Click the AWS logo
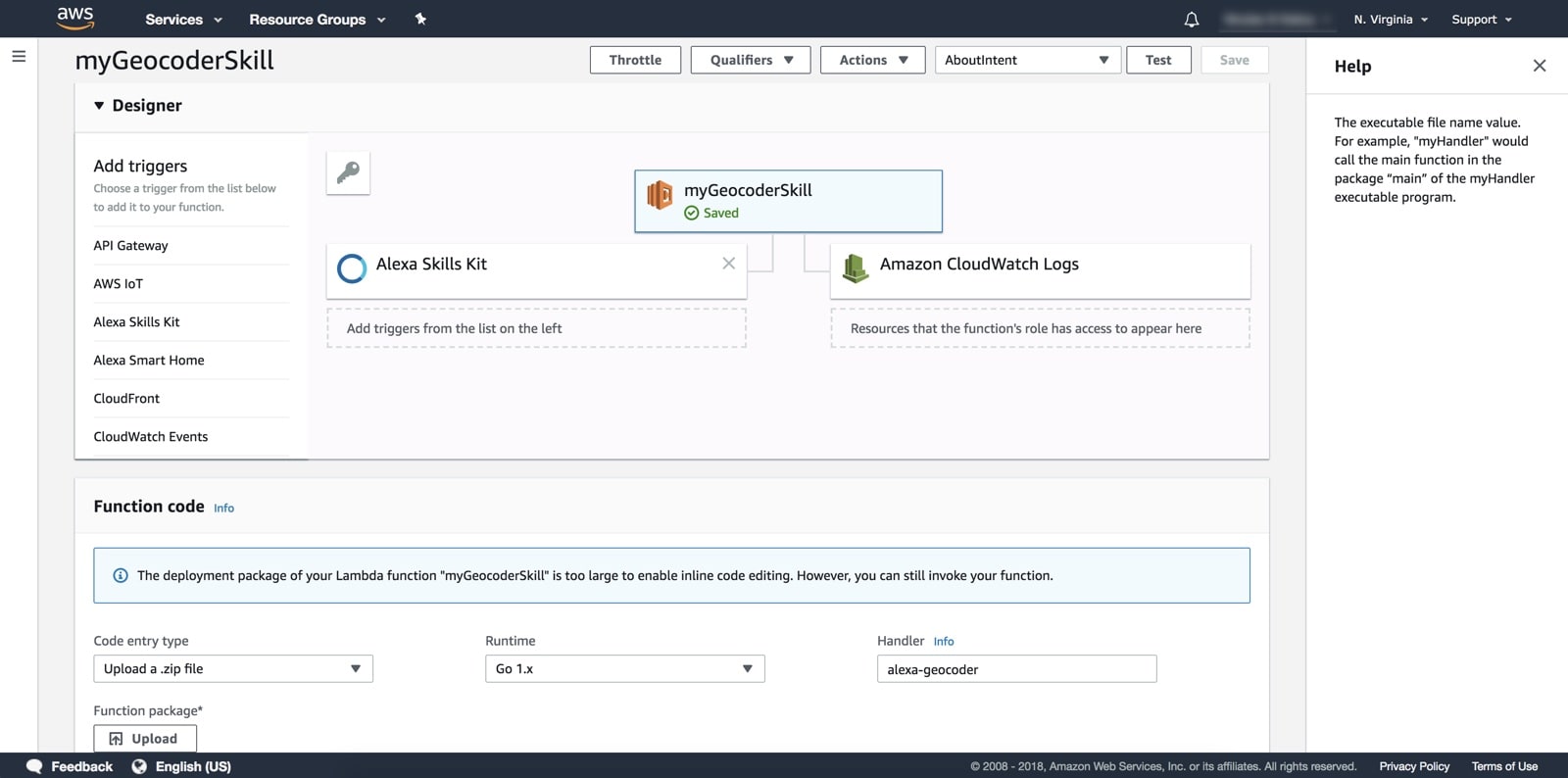Screen dimensions: 1568x778 (75, 18)
